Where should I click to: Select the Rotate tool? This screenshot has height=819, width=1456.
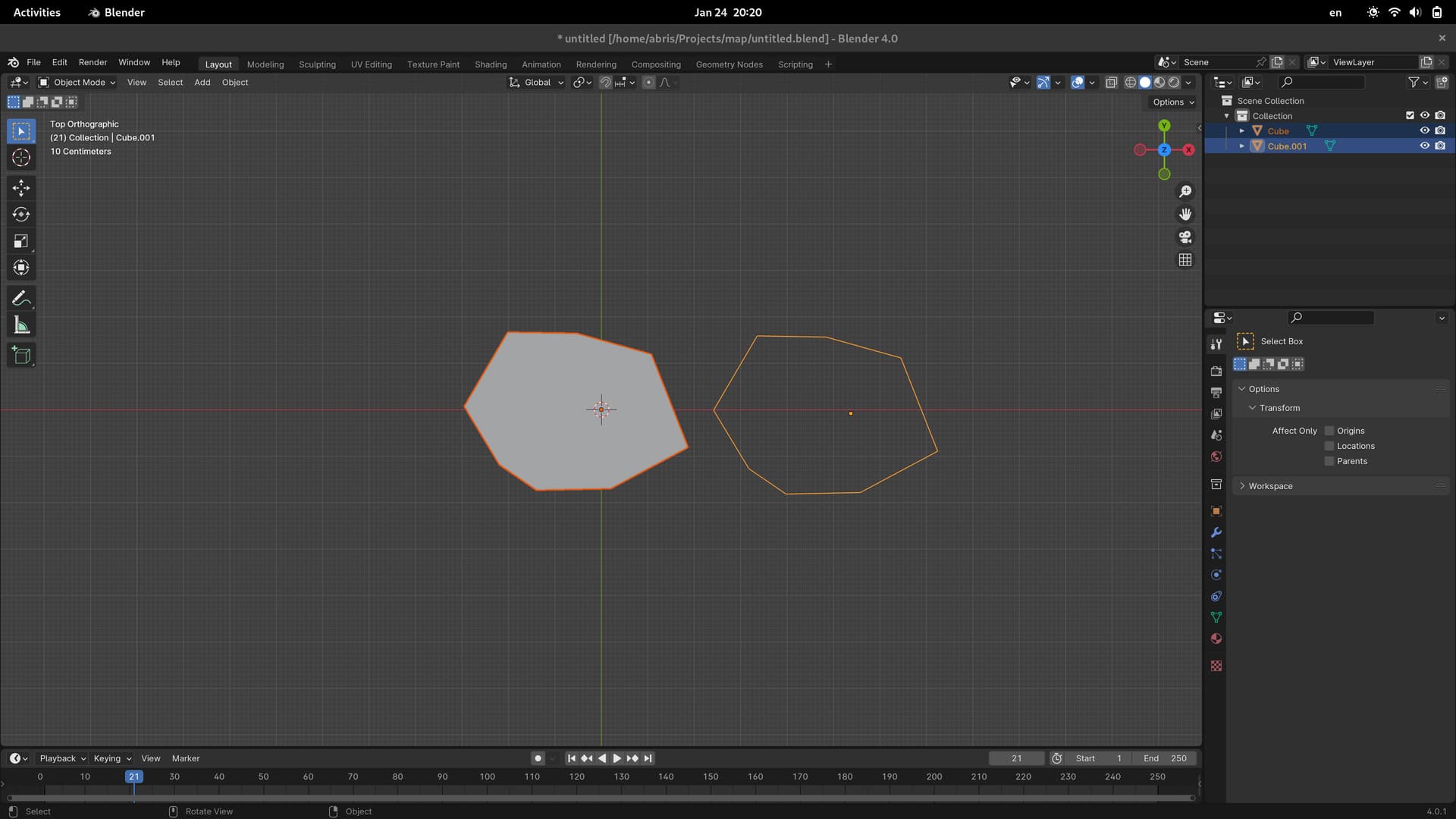click(21, 215)
